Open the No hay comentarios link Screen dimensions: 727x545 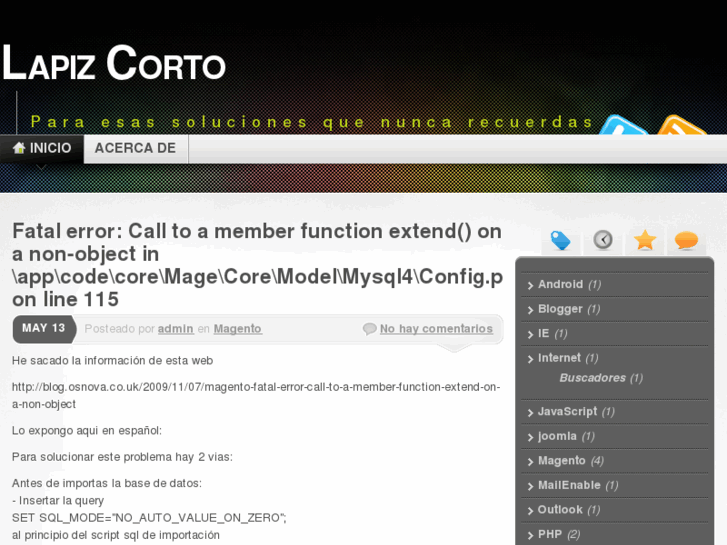point(436,329)
